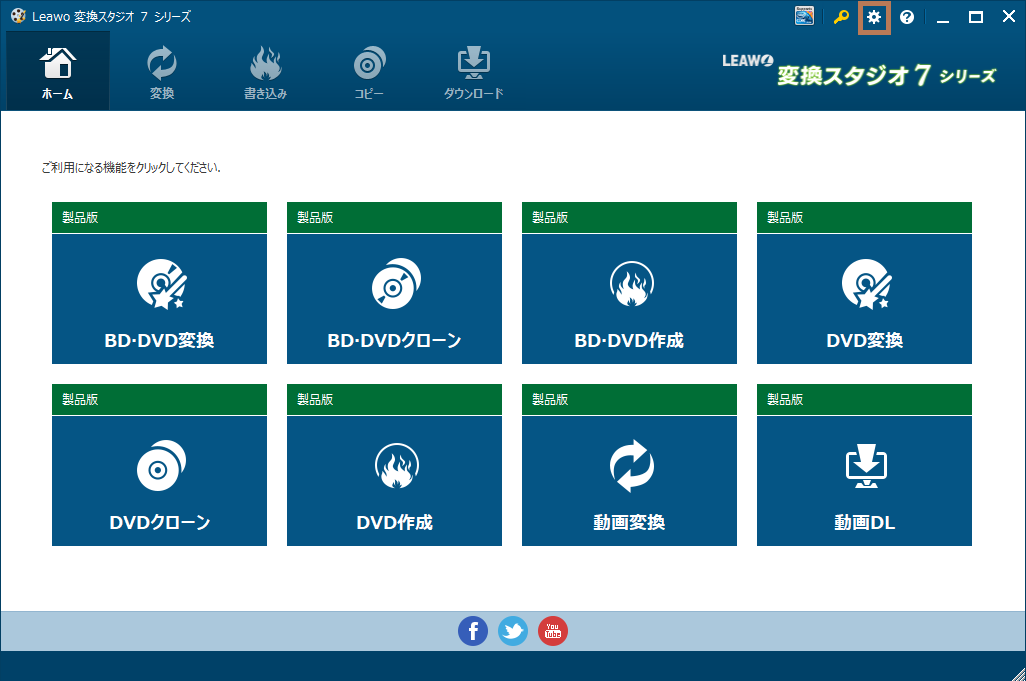The height and width of the screenshot is (681, 1026).
Task: Open the settings gear icon
Action: click(874, 17)
